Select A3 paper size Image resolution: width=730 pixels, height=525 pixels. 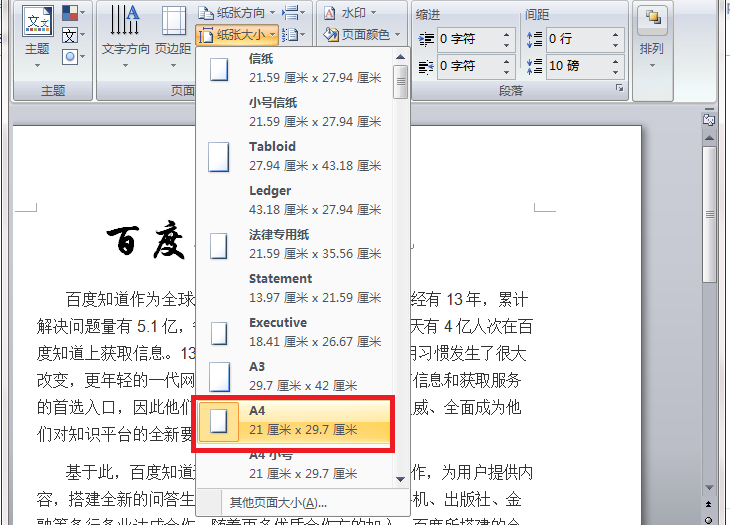coord(295,376)
